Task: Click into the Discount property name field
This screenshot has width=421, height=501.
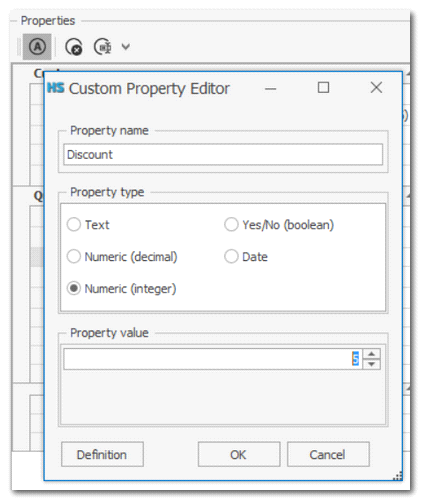Action: click(223, 154)
